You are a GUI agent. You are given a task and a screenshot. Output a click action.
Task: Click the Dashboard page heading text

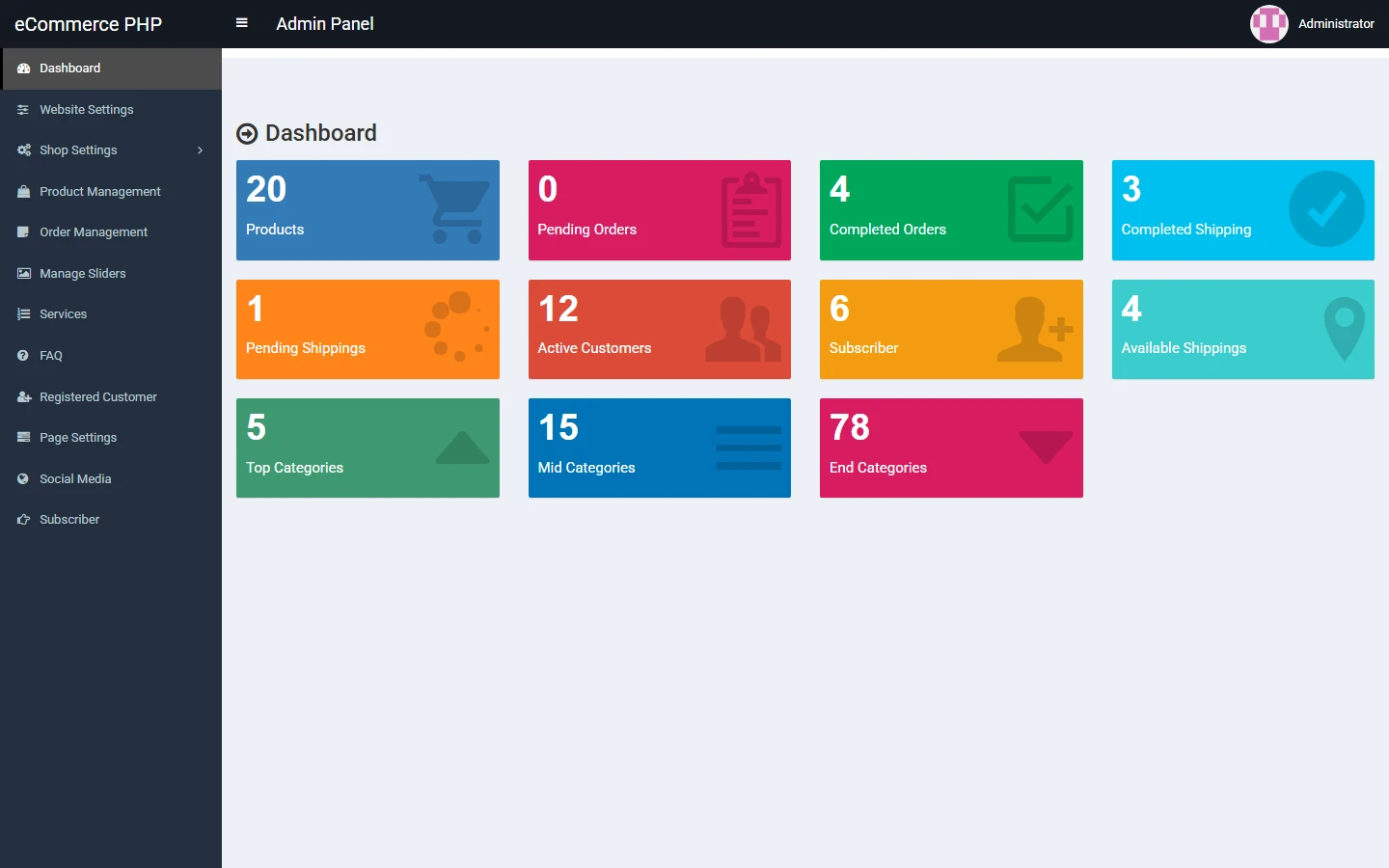click(x=321, y=133)
